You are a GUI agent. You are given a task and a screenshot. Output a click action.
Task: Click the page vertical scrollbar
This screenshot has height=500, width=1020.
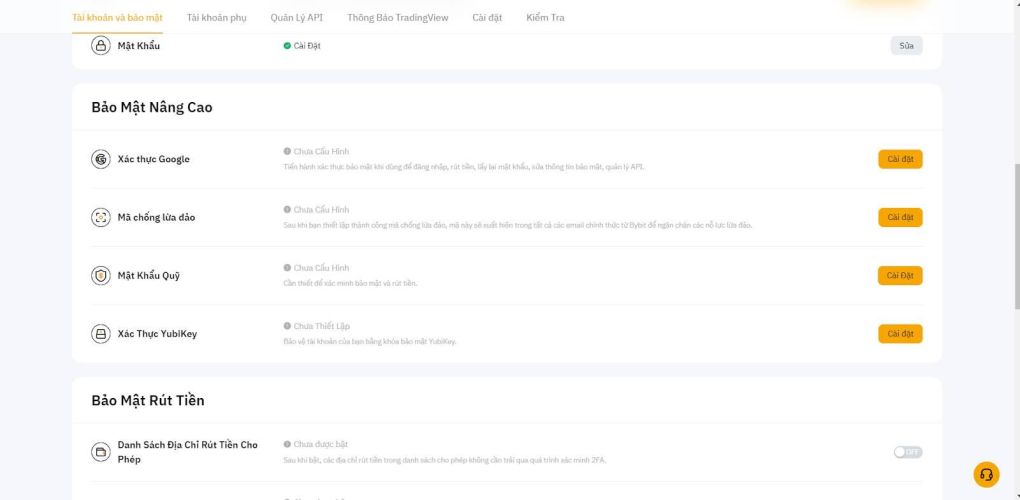[1014, 200]
